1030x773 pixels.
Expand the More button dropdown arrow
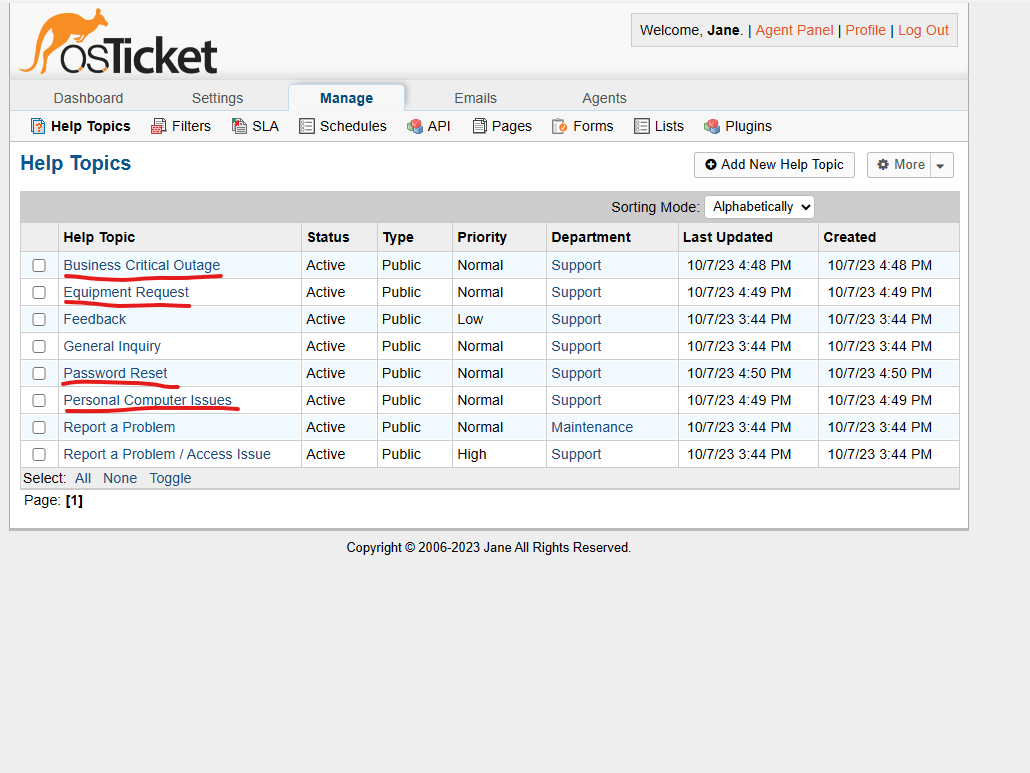(x=940, y=165)
